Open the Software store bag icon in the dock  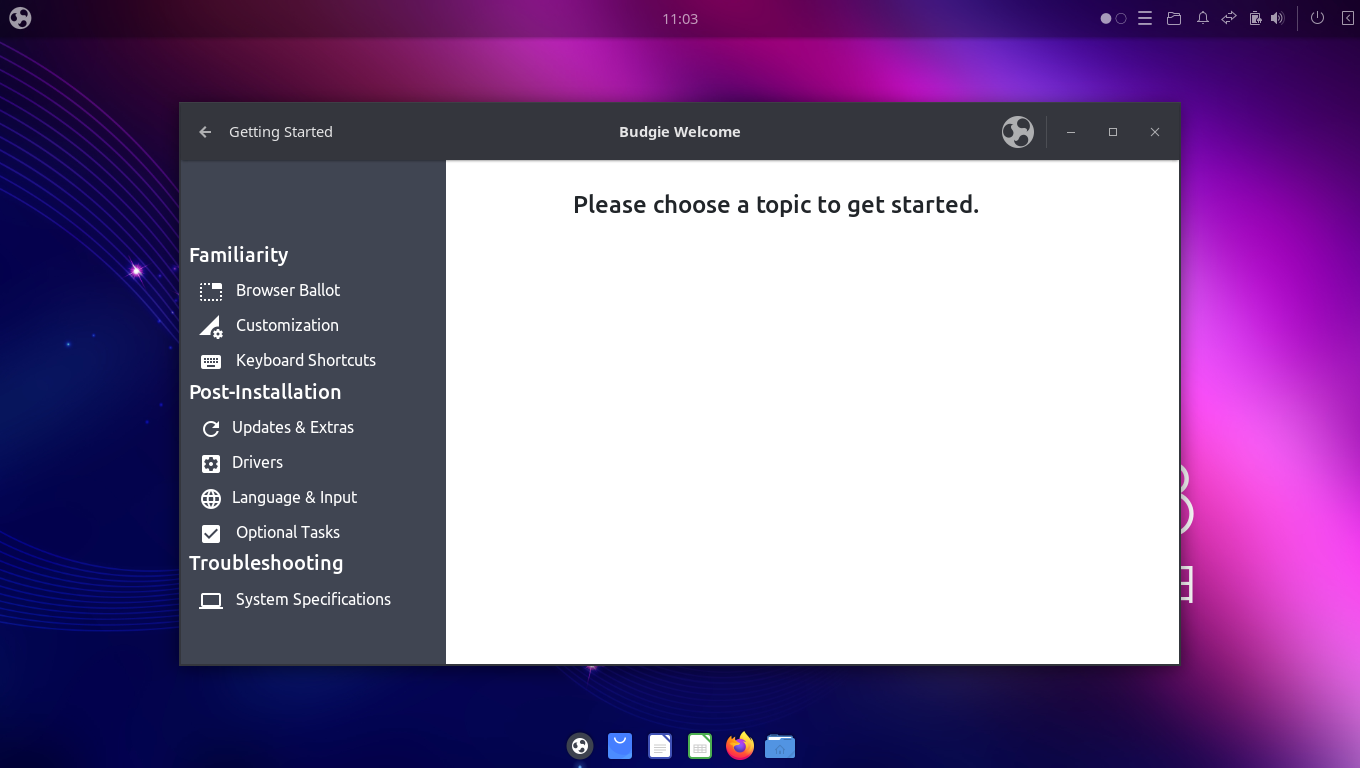click(620, 746)
